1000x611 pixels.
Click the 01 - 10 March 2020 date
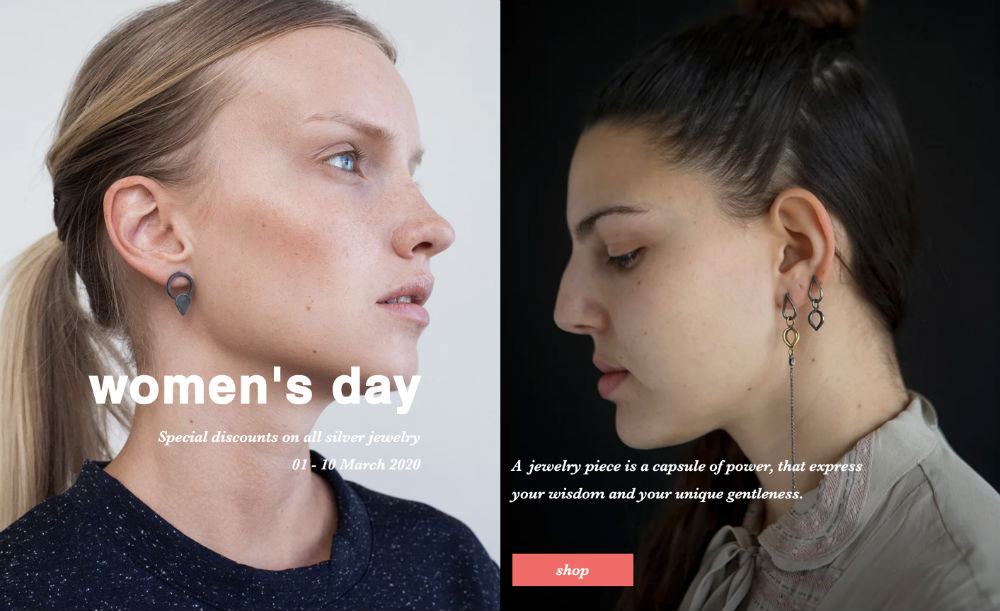coord(356,464)
